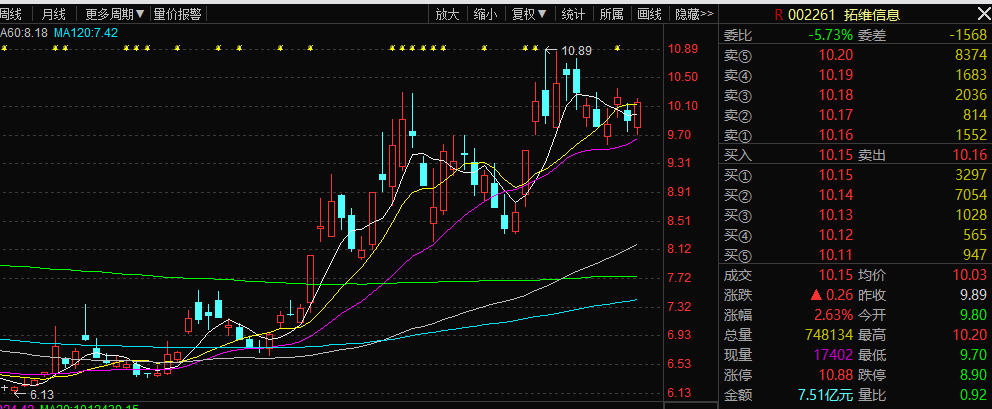
Task: Click stock name 拓维信息
Action: (x=872, y=15)
